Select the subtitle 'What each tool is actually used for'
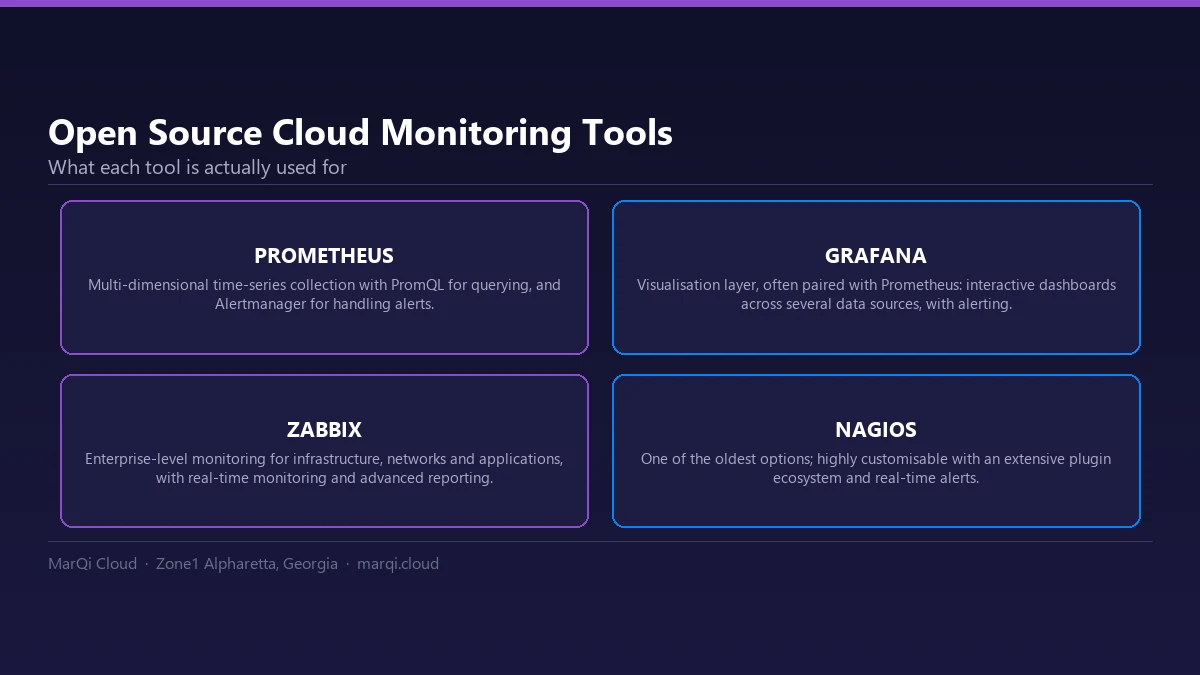Image resolution: width=1200 pixels, height=675 pixels. click(197, 167)
